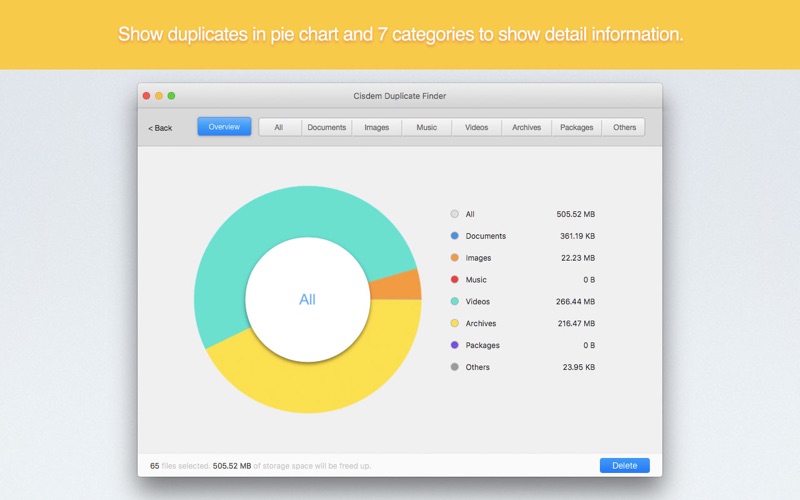Click the blue Documents legend dot

click(455, 236)
